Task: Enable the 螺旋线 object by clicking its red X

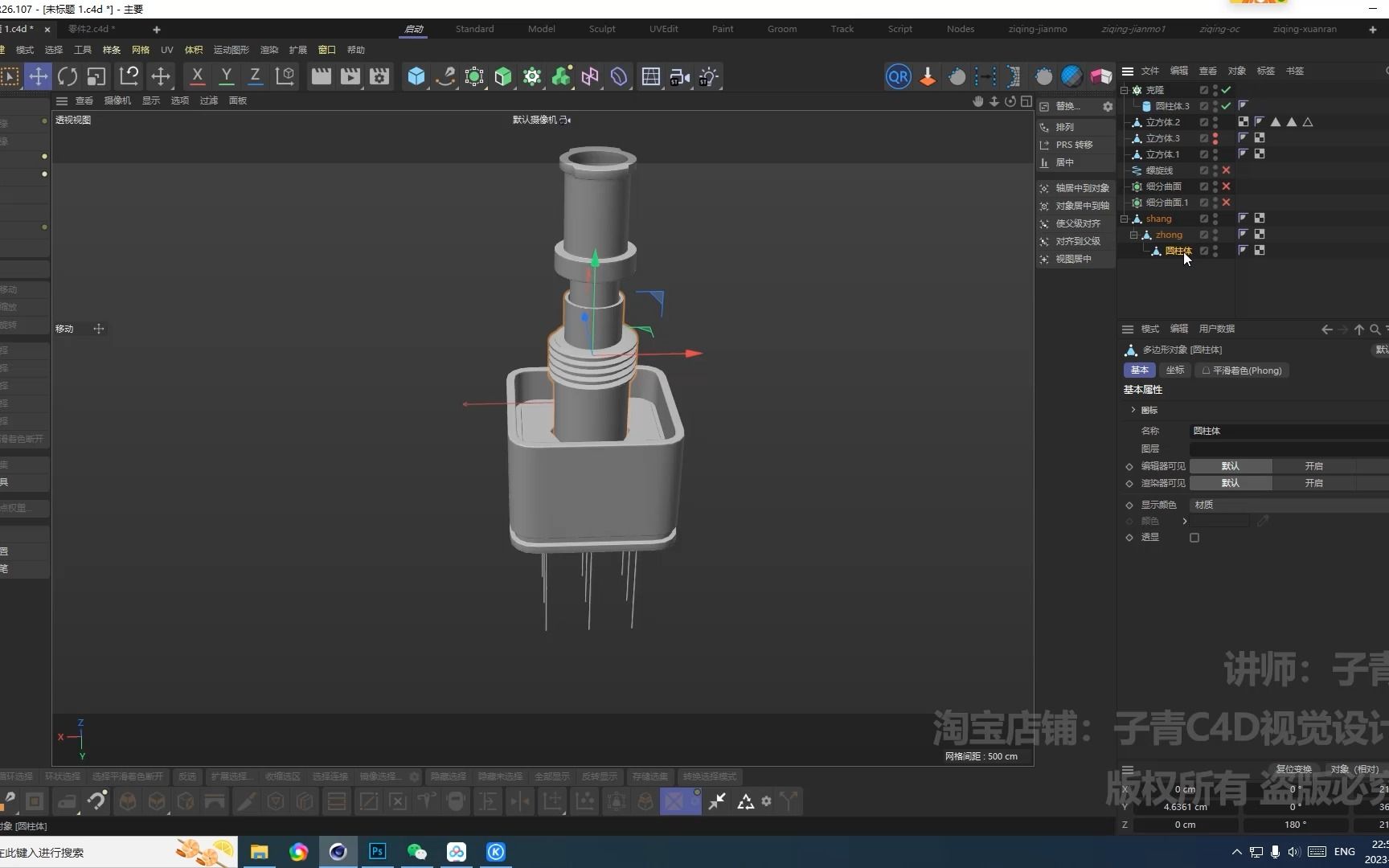Action: (x=1226, y=170)
